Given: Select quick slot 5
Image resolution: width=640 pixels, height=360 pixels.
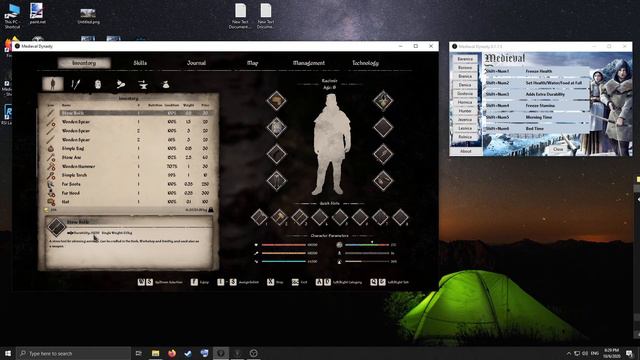Looking at the screenshot, I should pyautogui.click(x=340, y=217).
